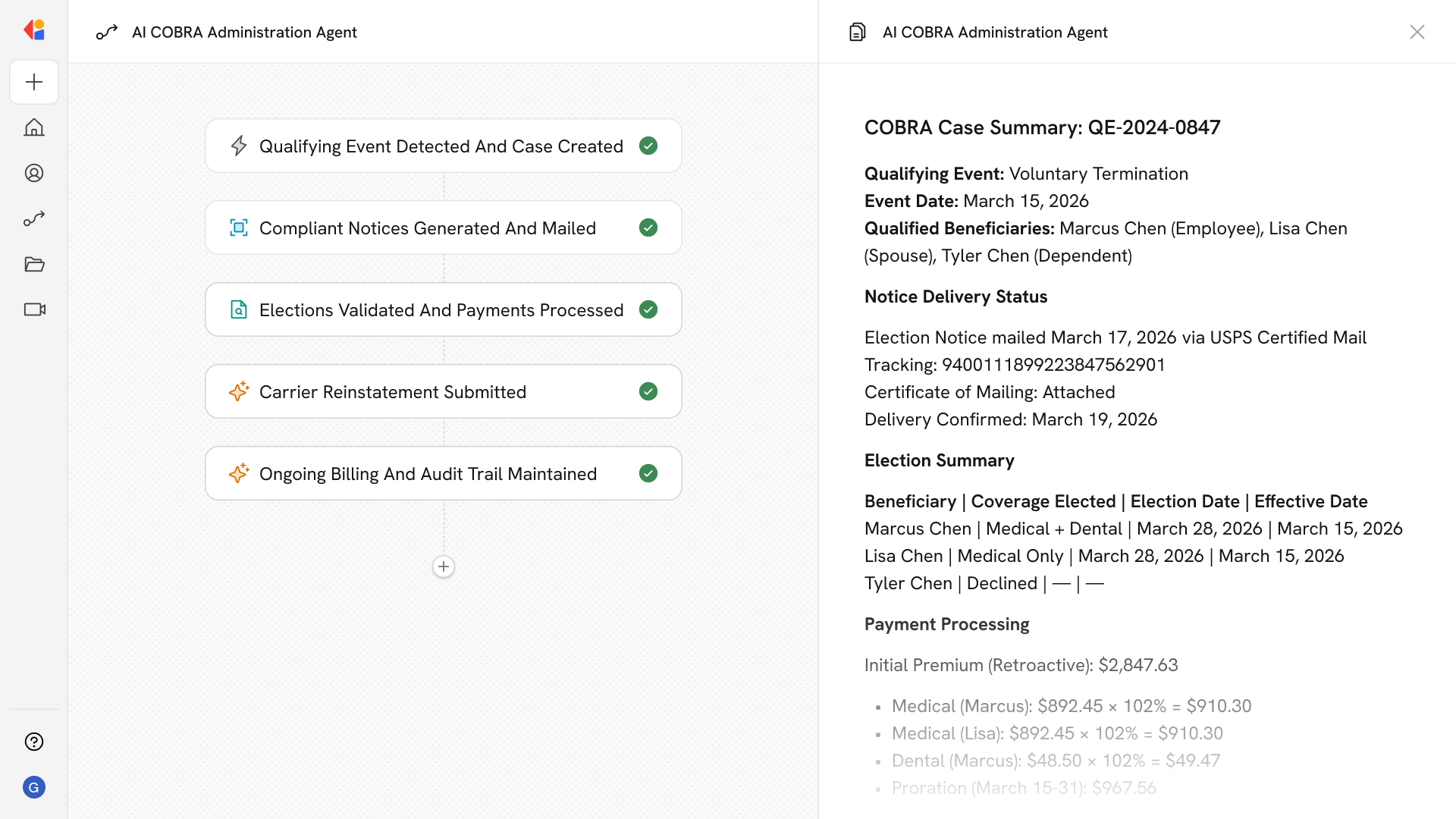Open the help question mark icon
This screenshot has width=1456, height=819.
pos(34,742)
